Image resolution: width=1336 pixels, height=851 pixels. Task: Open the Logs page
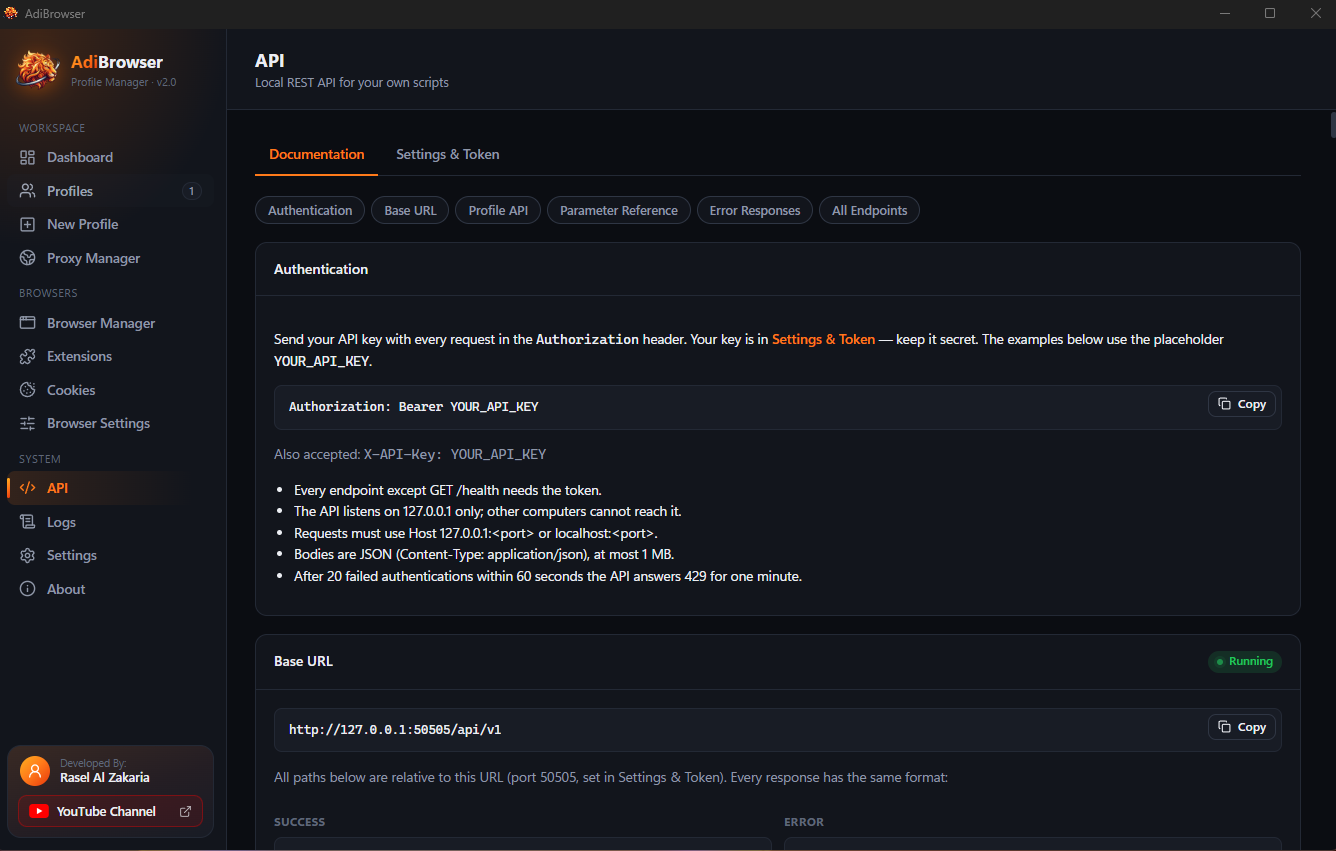click(x=110, y=522)
